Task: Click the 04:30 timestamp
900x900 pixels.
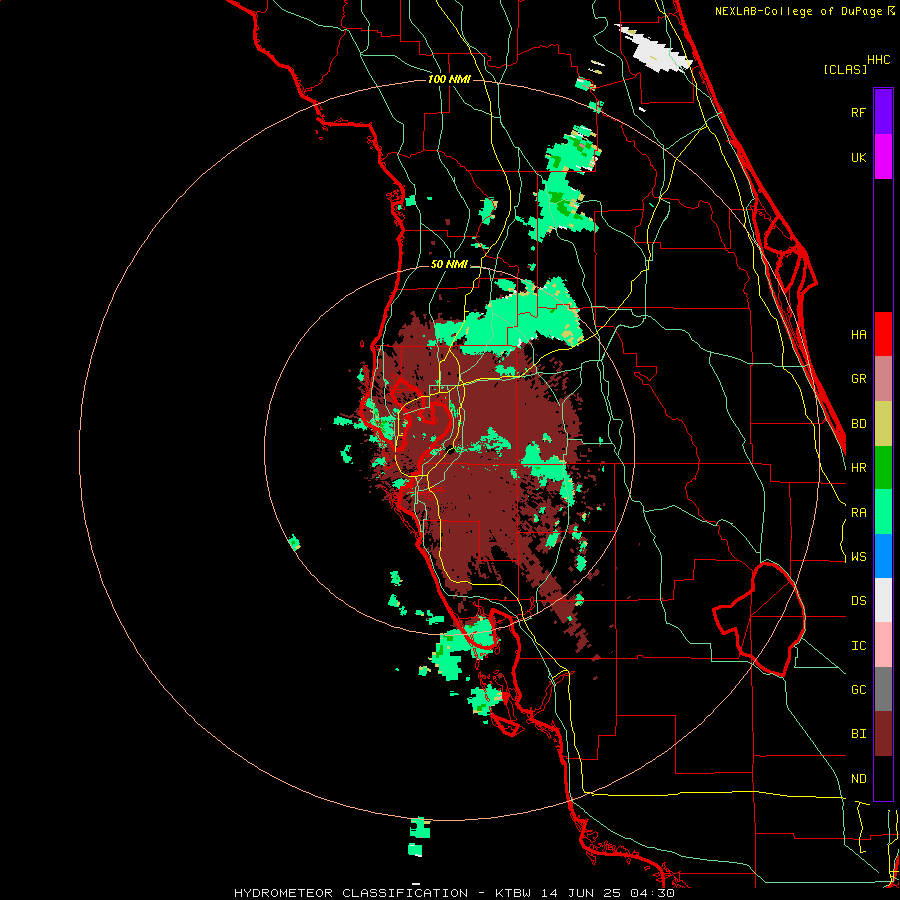Action: coord(654,893)
